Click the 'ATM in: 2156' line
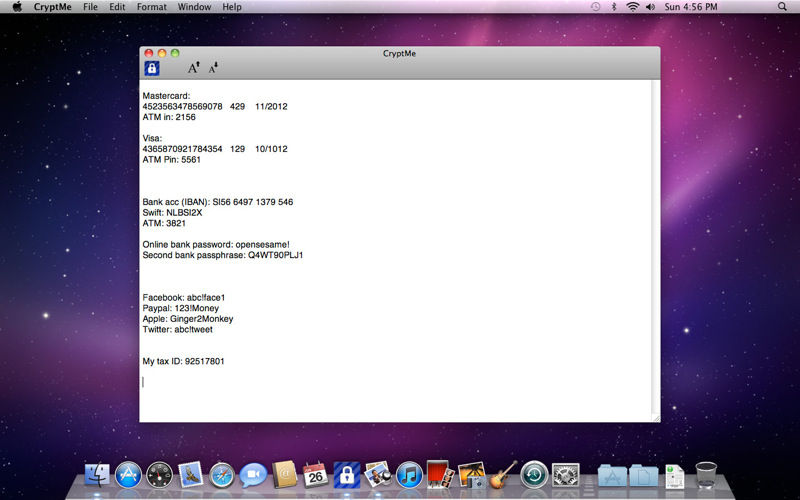 click(x=169, y=117)
